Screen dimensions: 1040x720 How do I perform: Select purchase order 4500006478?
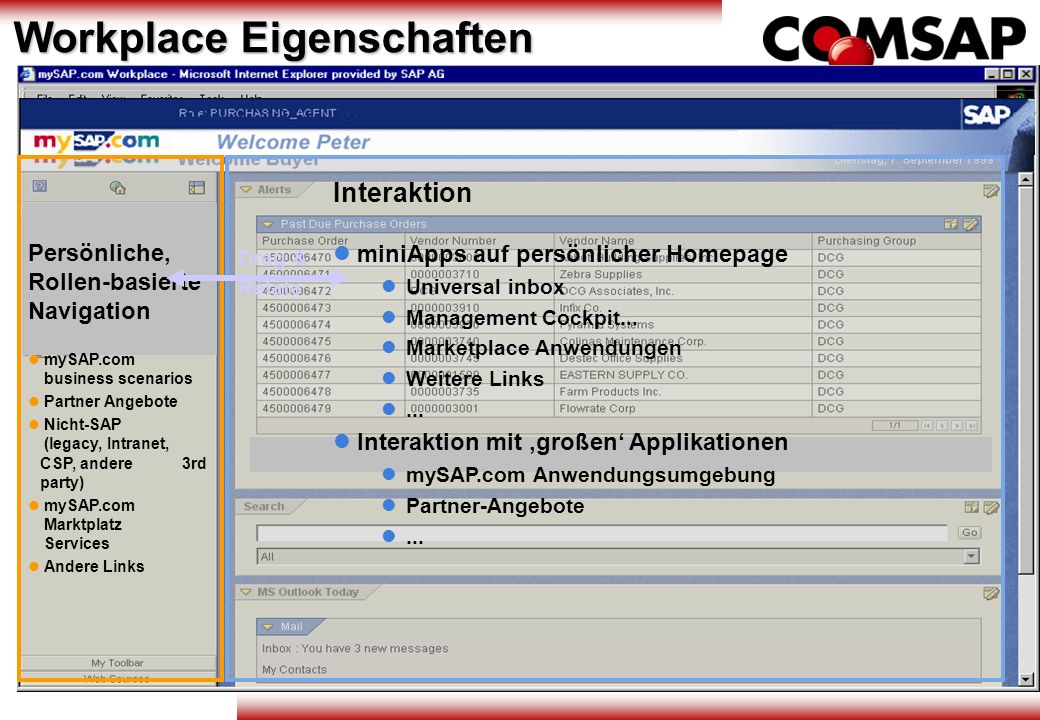296,392
